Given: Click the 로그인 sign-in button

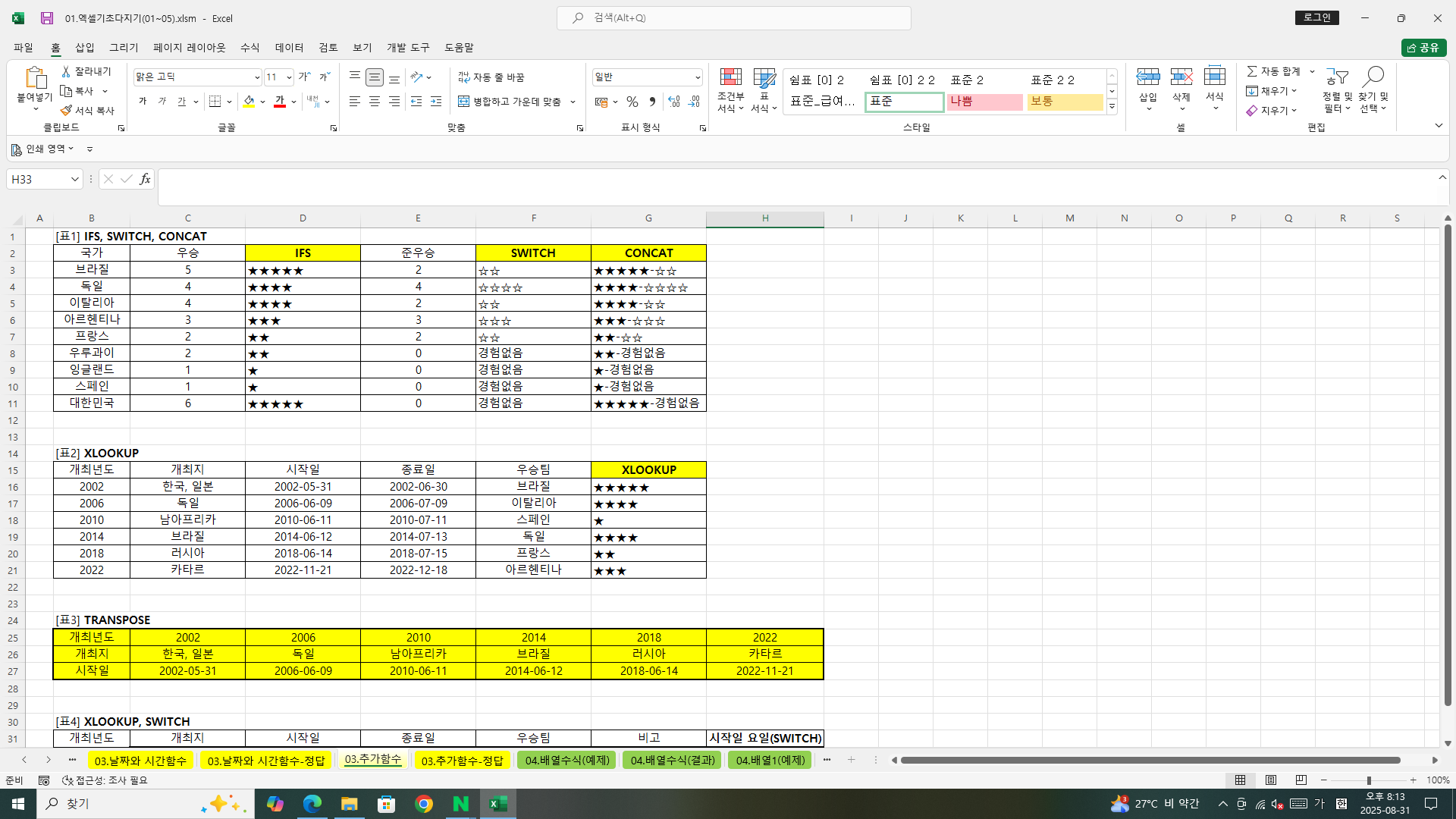Looking at the screenshot, I should click(1316, 17).
